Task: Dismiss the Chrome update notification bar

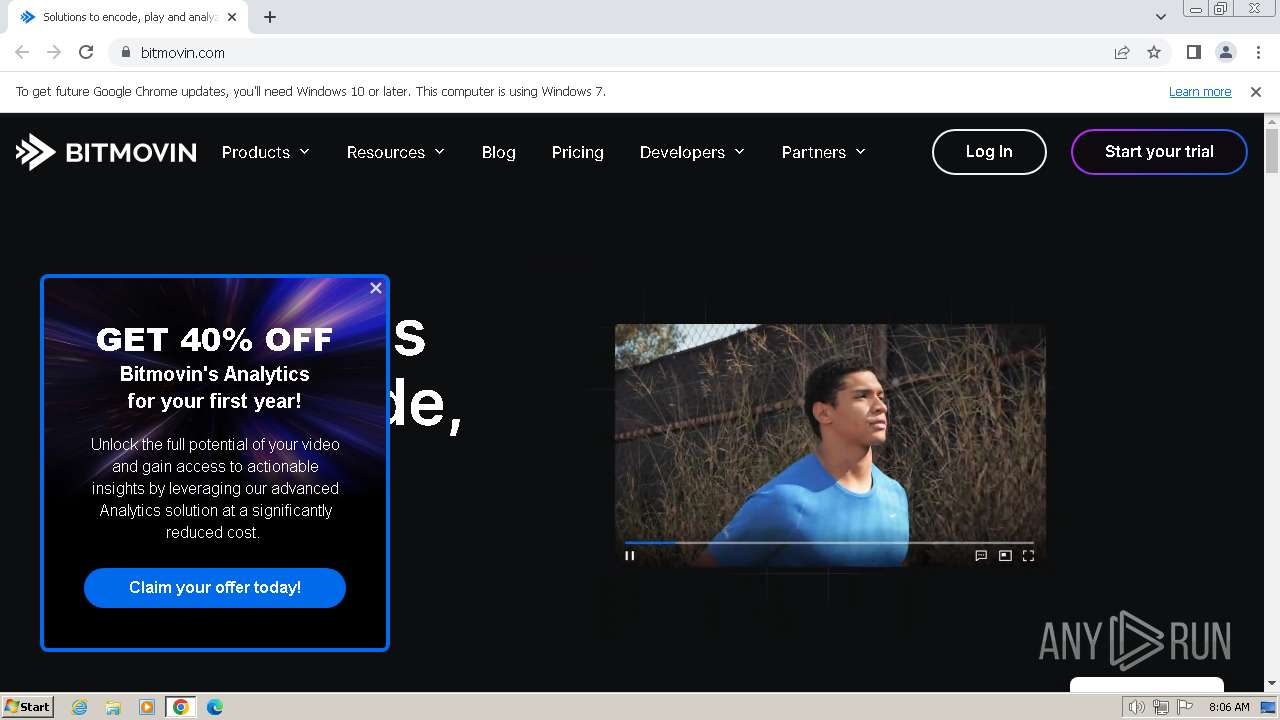Action: pyautogui.click(x=1256, y=91)
